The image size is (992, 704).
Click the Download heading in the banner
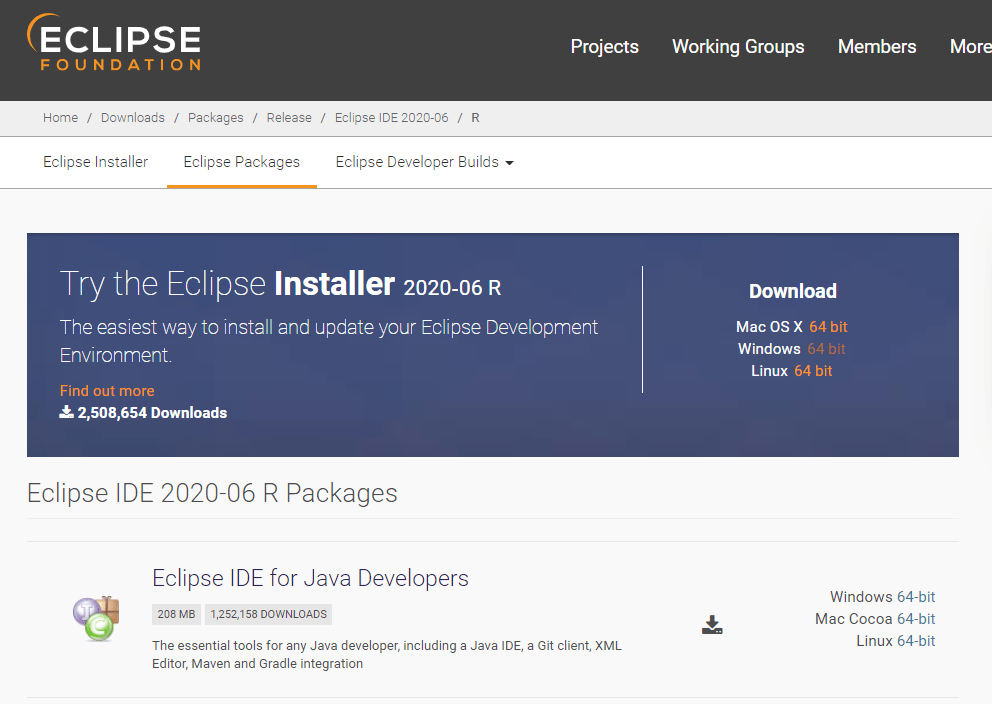793,291
